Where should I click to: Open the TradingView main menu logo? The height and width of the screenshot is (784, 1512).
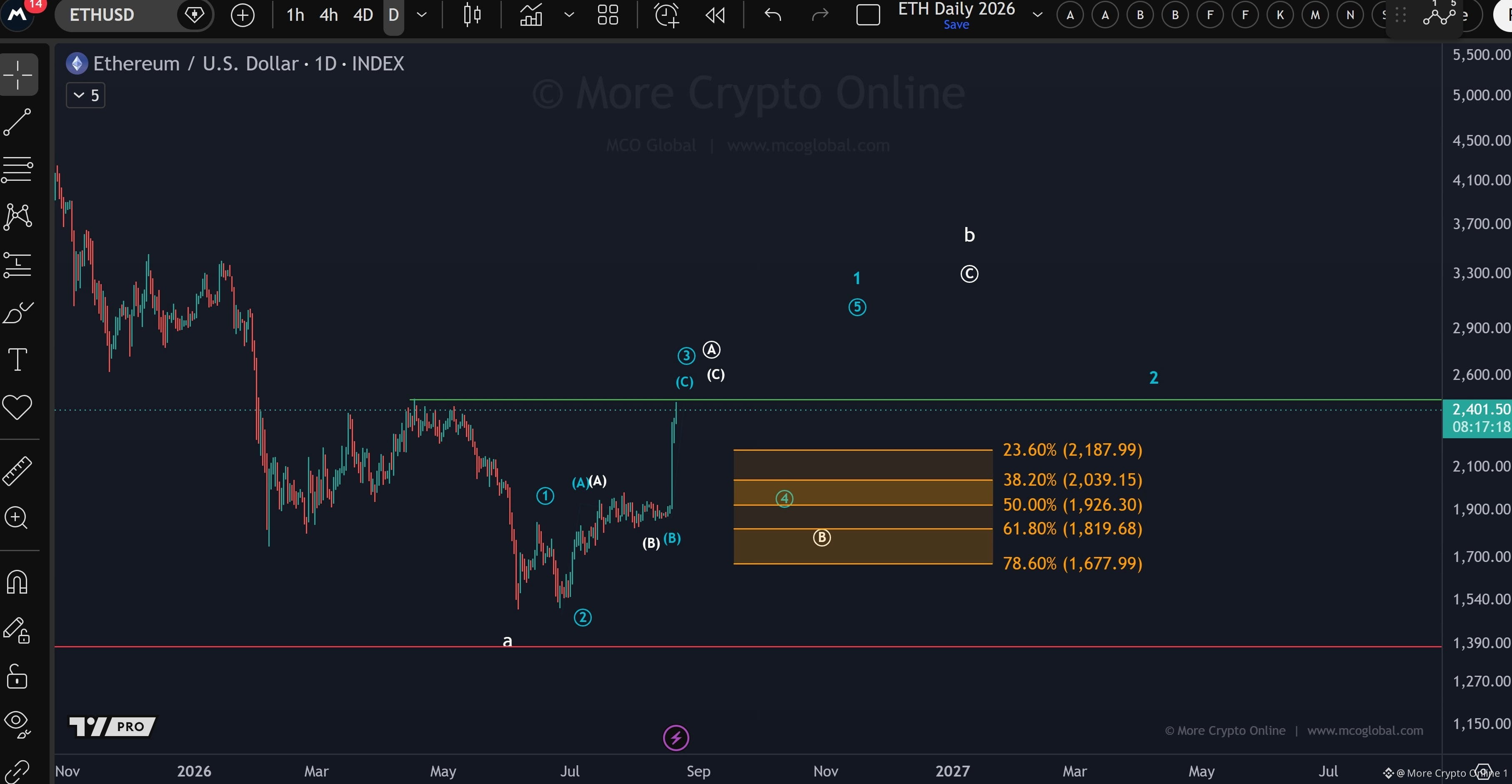[x=18, y=14]
